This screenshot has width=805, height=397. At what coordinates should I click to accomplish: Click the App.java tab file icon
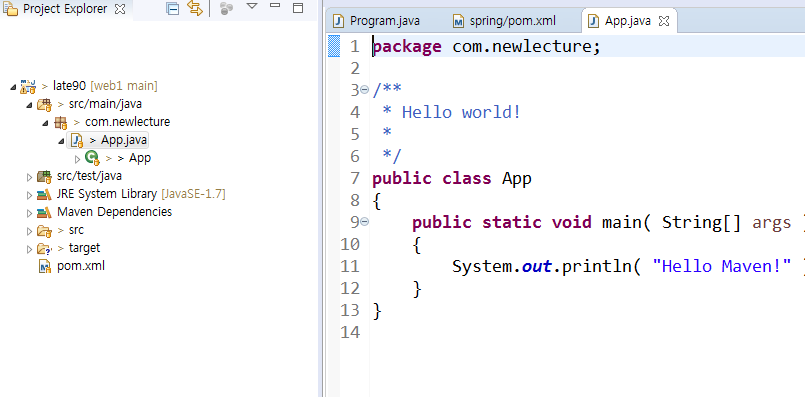(593, 21)
